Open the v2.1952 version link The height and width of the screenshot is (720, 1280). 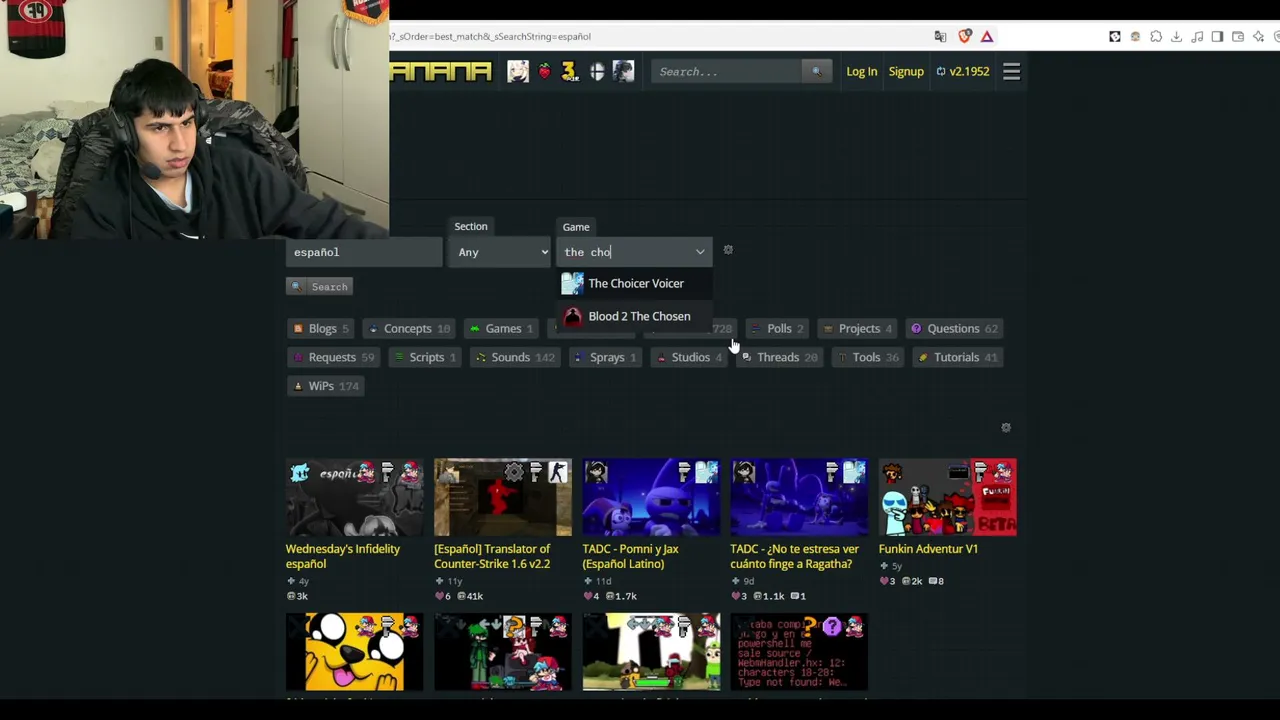click(x=962, y=72)
